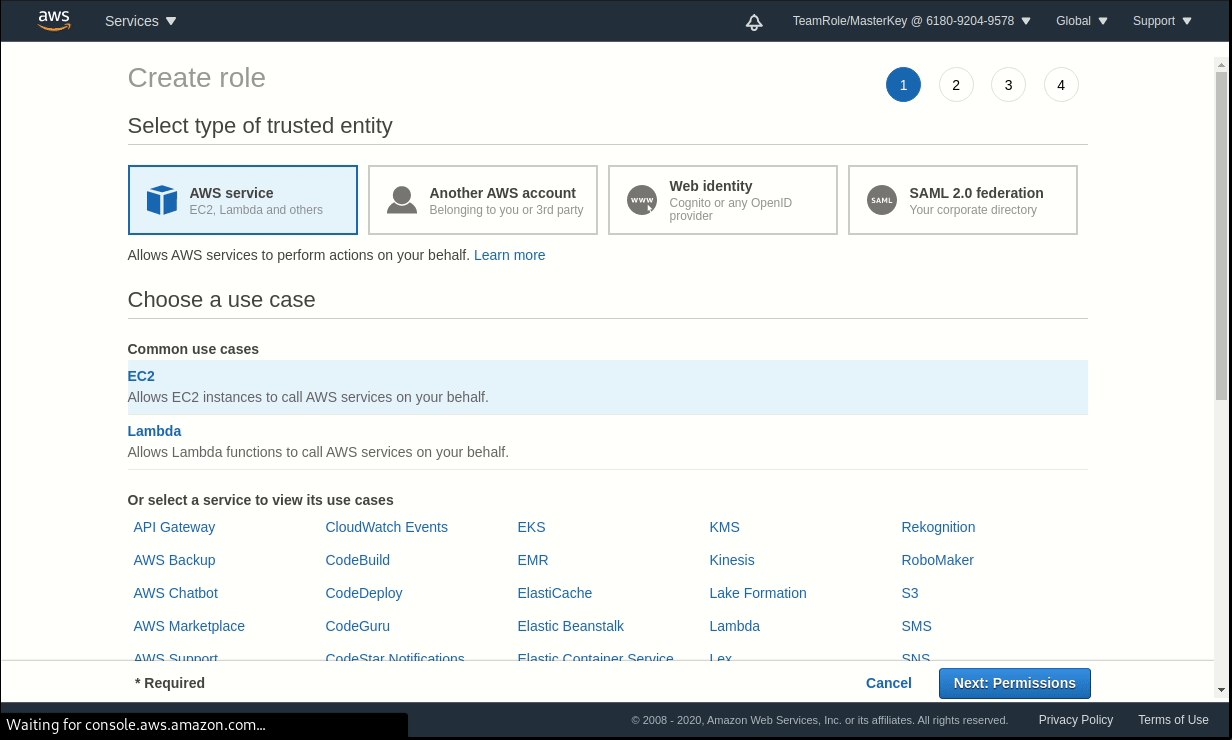
Task: Click the Web identity www icon
Action: (x=642, y=200)
